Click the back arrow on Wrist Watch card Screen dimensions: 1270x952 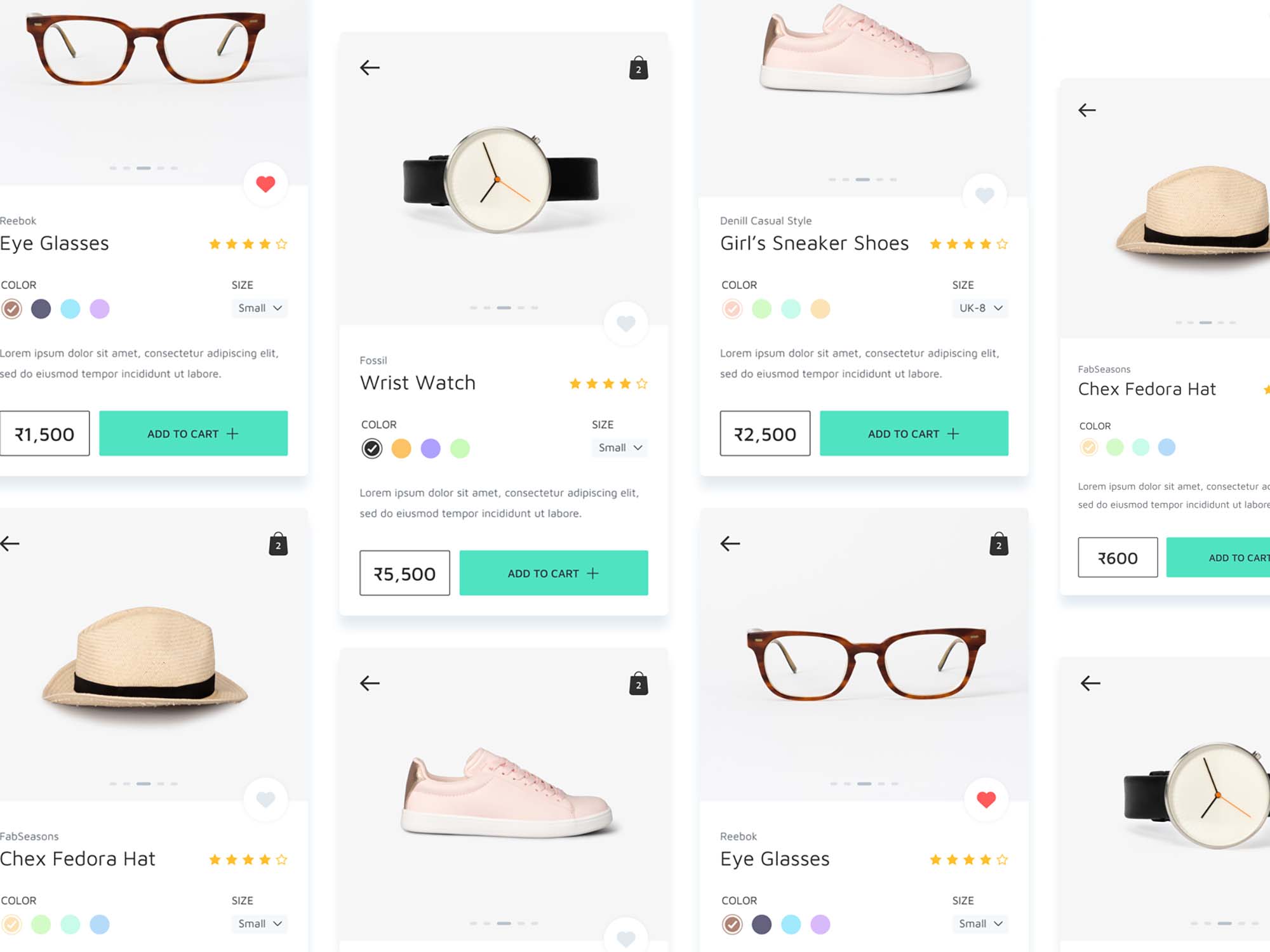point(370,68)
